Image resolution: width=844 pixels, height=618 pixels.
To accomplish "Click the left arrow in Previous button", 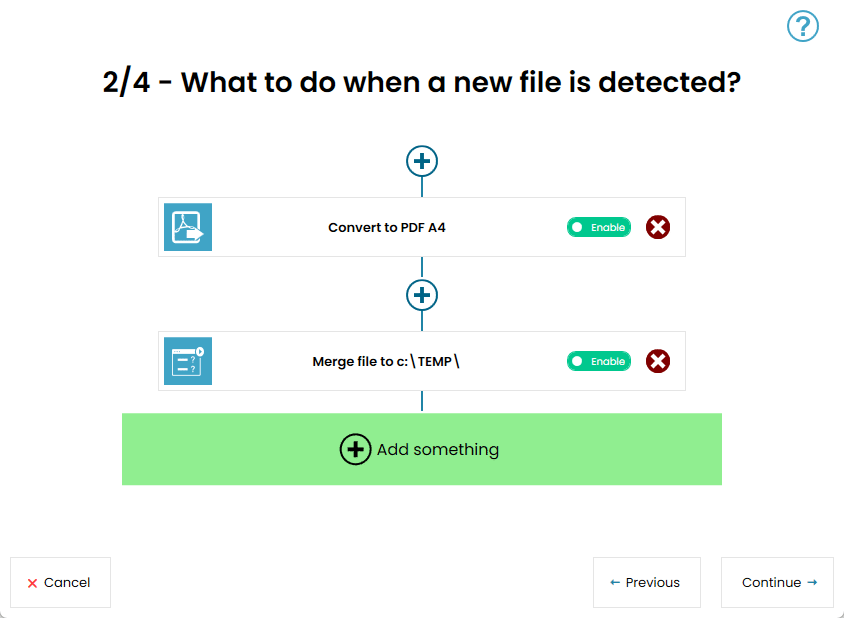I will click(615, 583).
